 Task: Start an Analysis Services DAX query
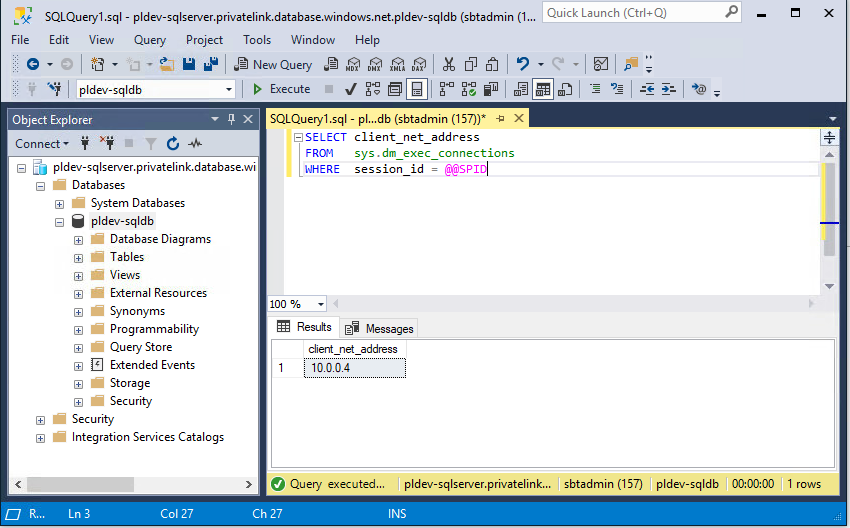point(419,65)
